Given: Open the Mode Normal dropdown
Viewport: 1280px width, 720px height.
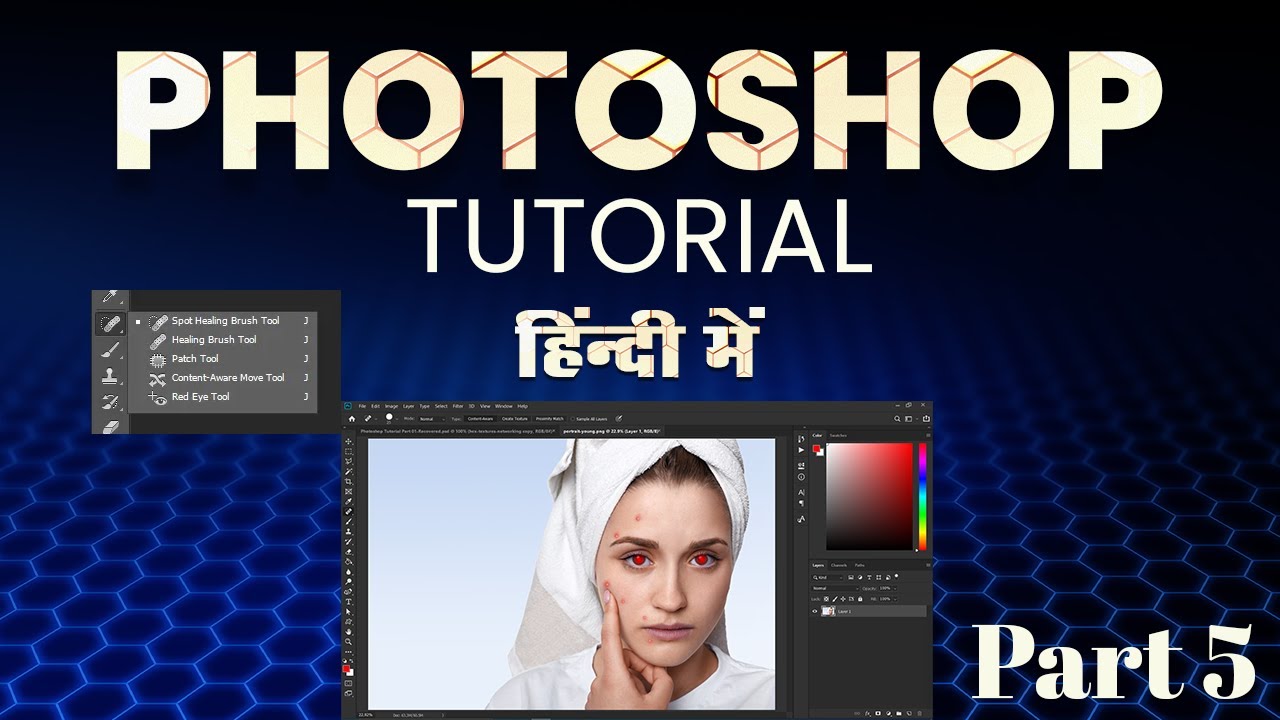Looking at the screenshot, I should (431, 419).
